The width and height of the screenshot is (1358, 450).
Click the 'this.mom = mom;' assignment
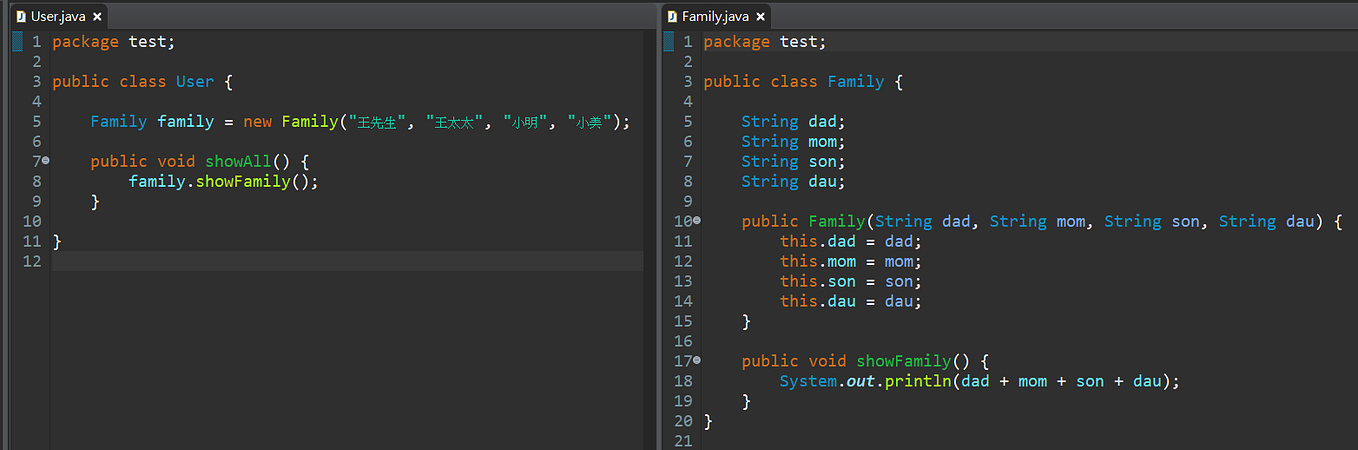[851, 261]
